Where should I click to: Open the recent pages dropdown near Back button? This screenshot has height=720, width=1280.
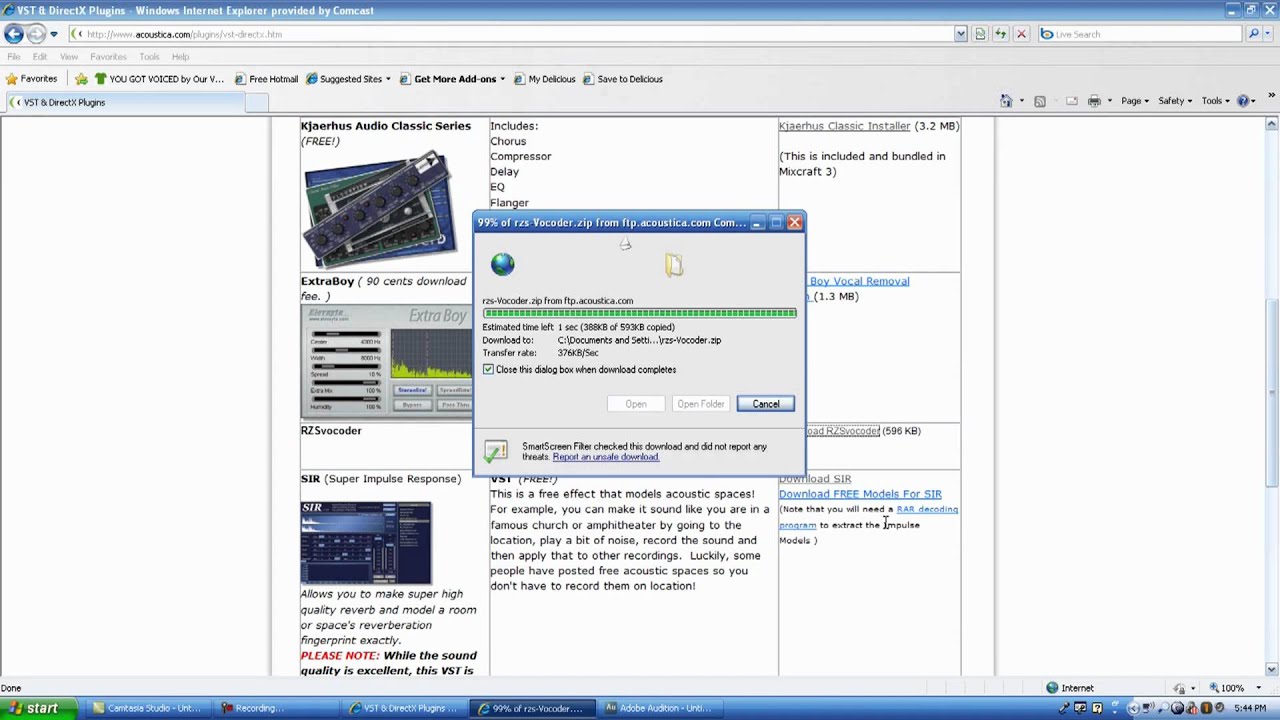click(54, 34)
